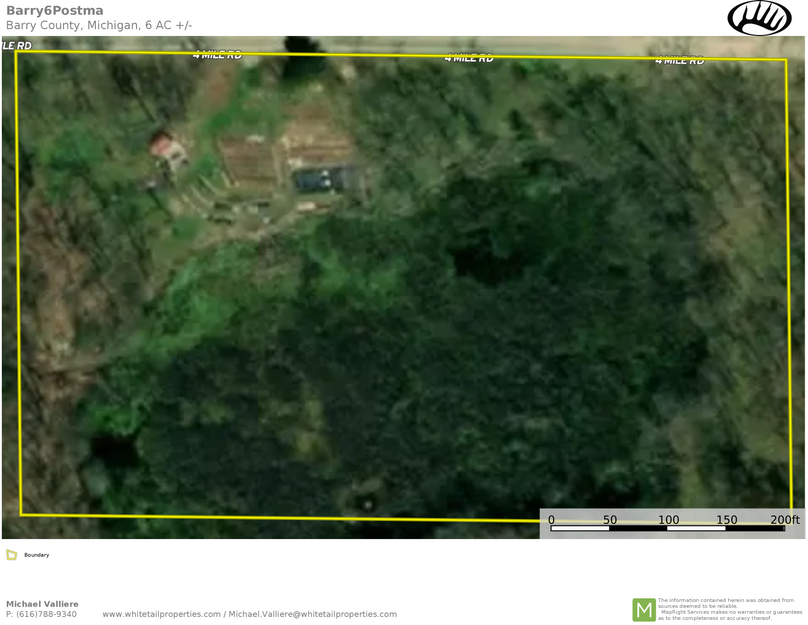Viewport: 808px width, 625px height.
Task: Click the rightmost 4 MILE RD label
Action: click(x=679, y=60)
